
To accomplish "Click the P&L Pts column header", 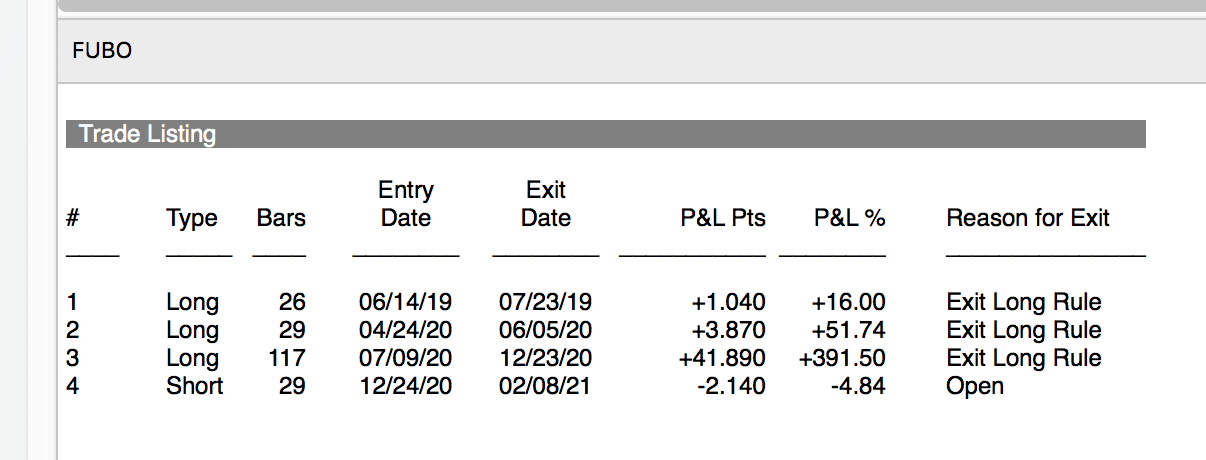I will coord(723,218).
